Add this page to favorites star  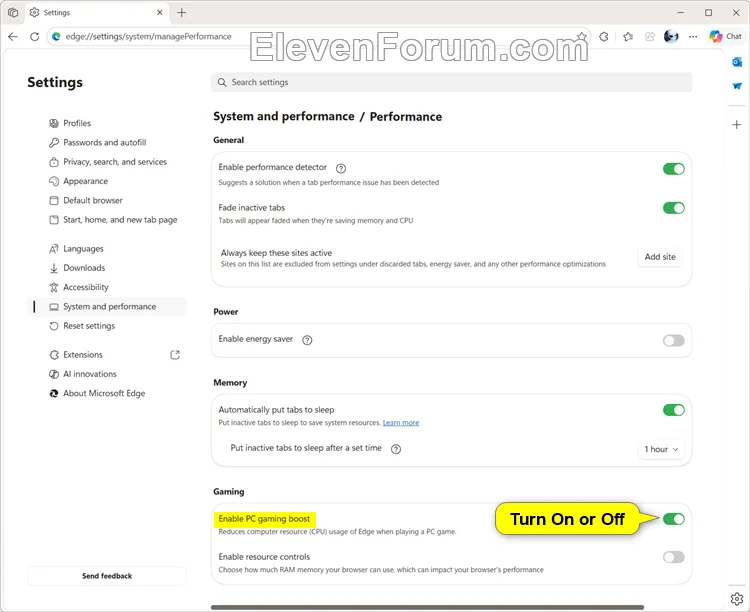click(581, 36)
